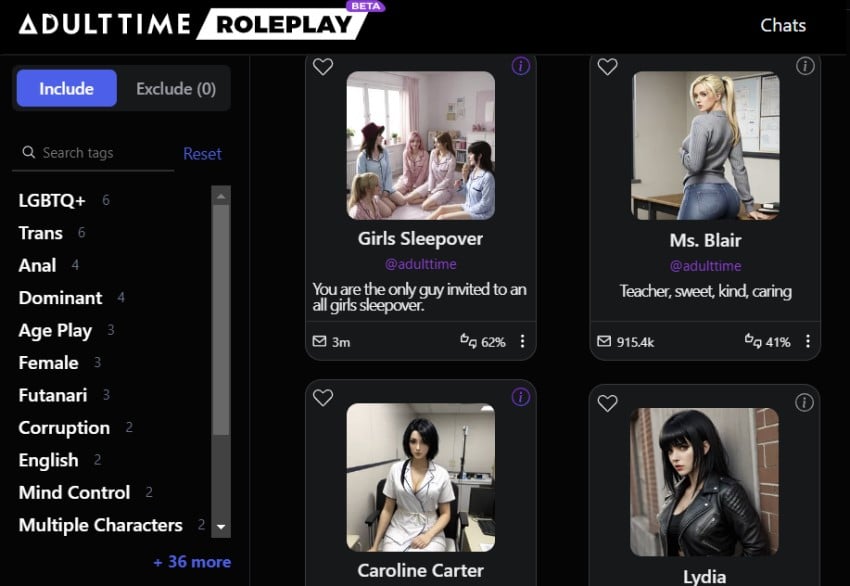Select the LGBTQ+ tag filter
The image size is (850, 586).
(52, 200)
